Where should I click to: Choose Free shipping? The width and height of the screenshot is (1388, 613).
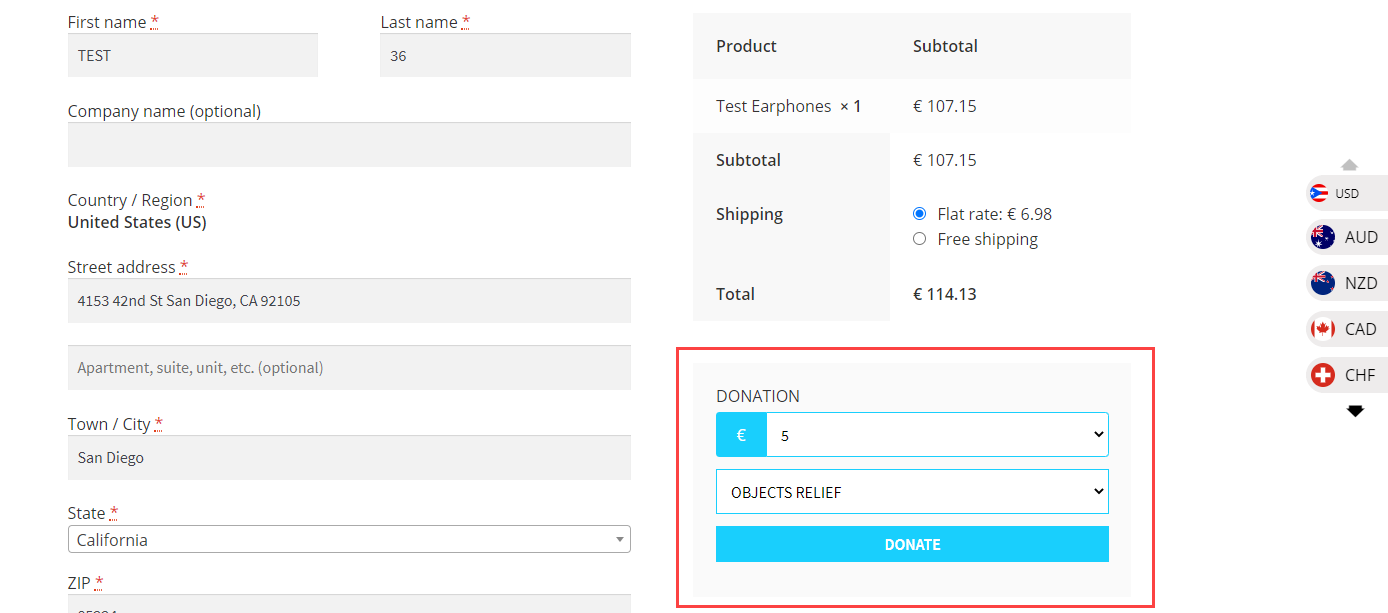point(919,239)
